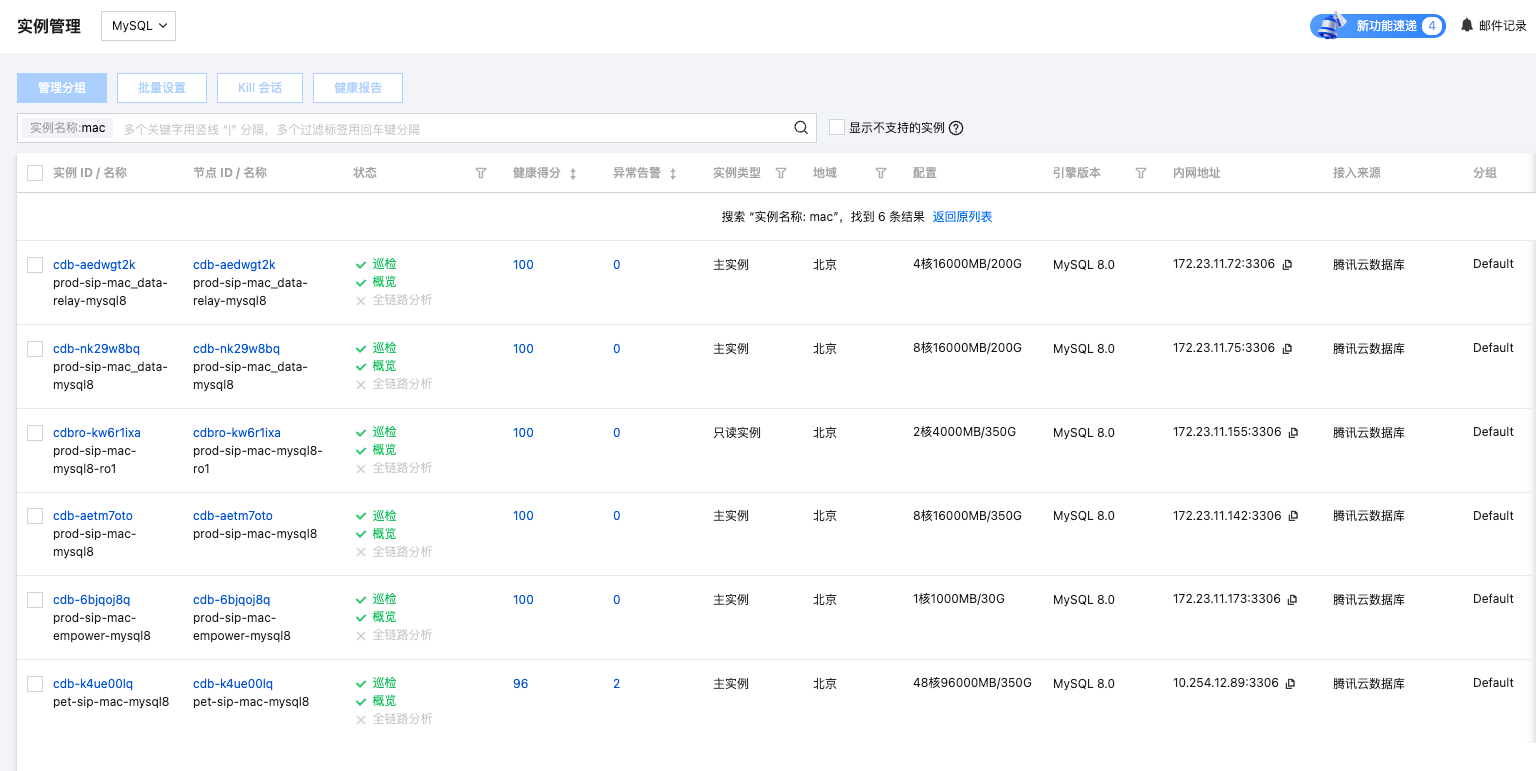Copy address 172.23.11.155:3306

point(1293,433)
